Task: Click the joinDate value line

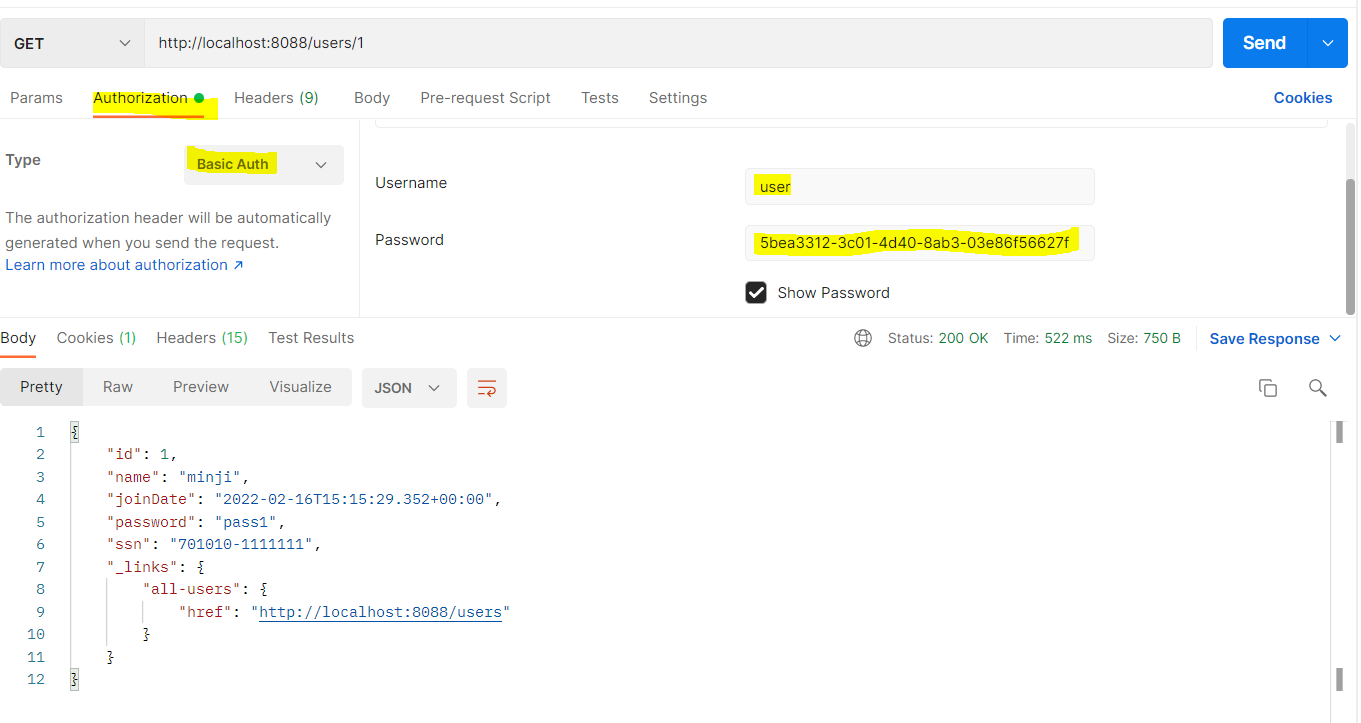Action: pyautogui.click(x=304, y=499)
